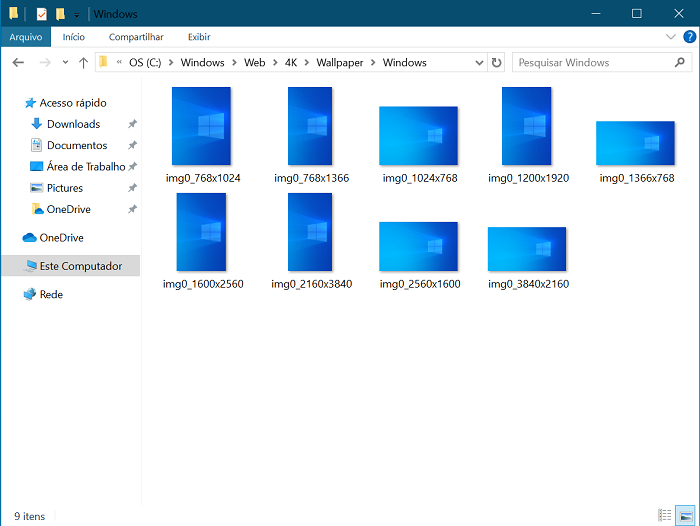Screen dimensions: 700x526
Task: Open Customize Quick Access Toolbar dropdown
Action: click(x=76, y=15)
